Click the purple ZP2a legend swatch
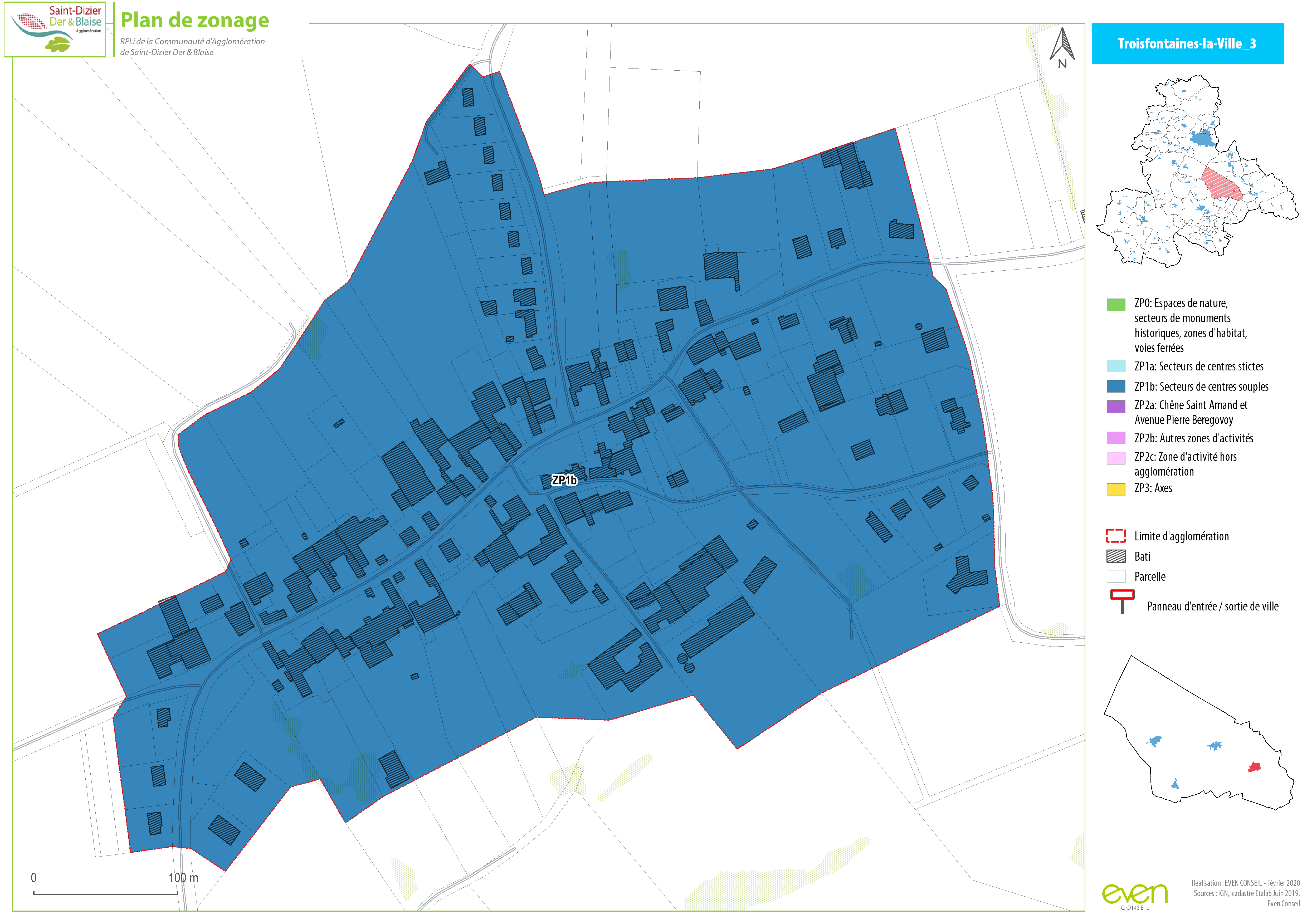This screenshot has width=1307, height=924. 1116,407
